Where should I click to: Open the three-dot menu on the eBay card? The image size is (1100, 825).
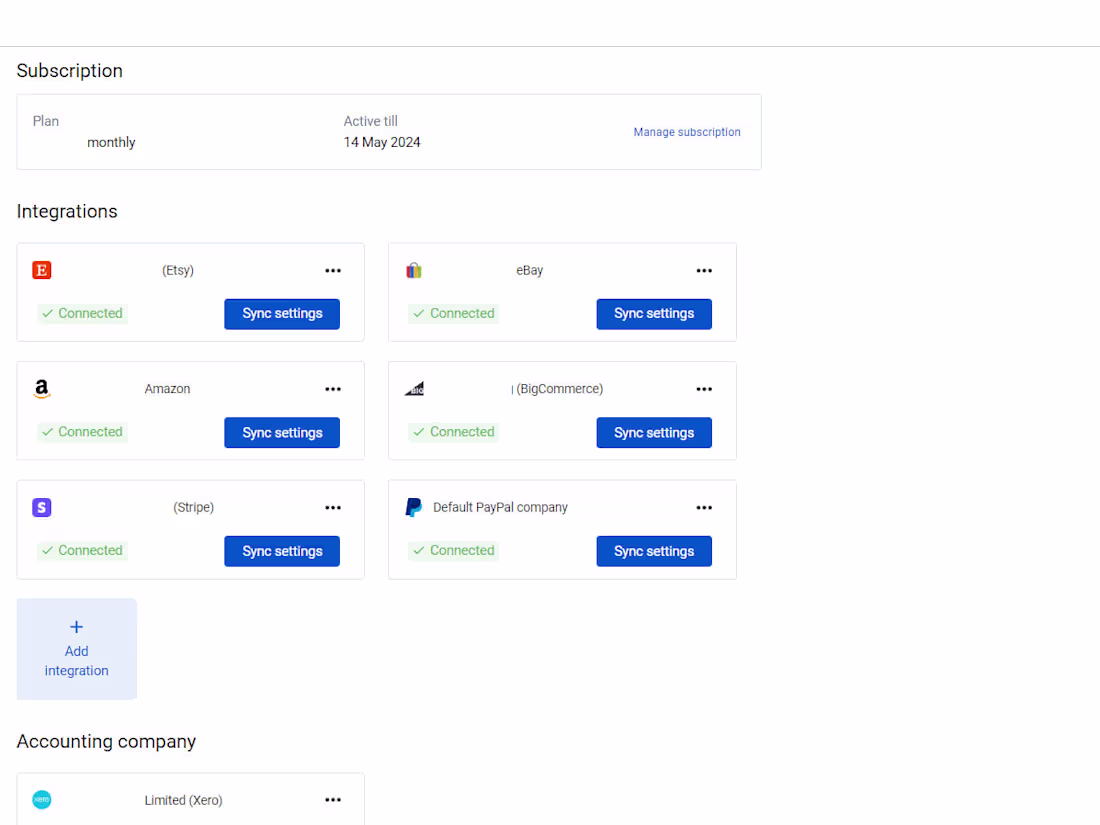coord(704,270)
